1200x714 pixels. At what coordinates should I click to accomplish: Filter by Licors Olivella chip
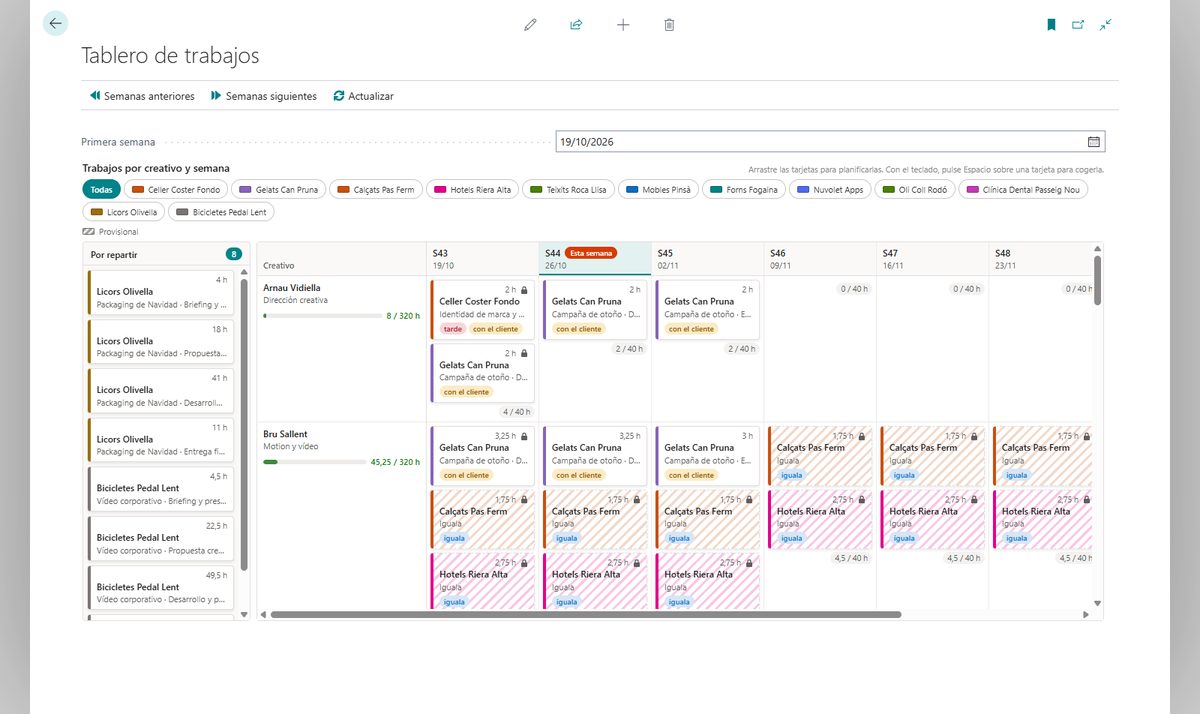123,212
